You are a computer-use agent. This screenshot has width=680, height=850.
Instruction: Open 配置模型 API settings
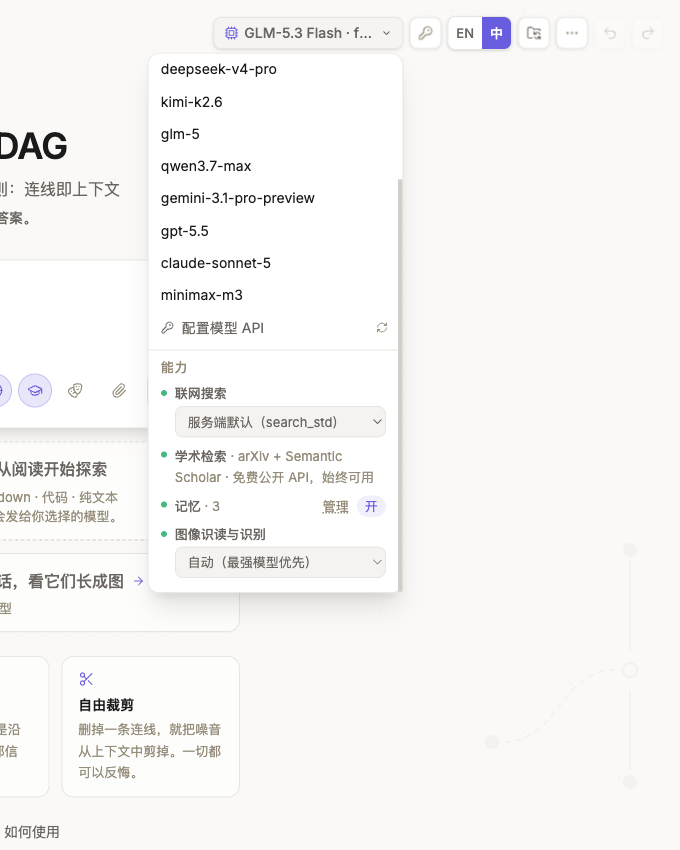coord(212,328)
